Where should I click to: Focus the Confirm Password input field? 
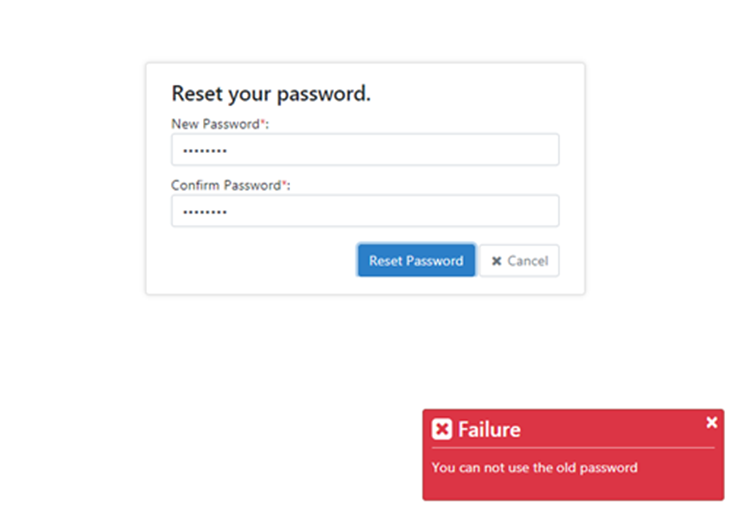[365, 211]
